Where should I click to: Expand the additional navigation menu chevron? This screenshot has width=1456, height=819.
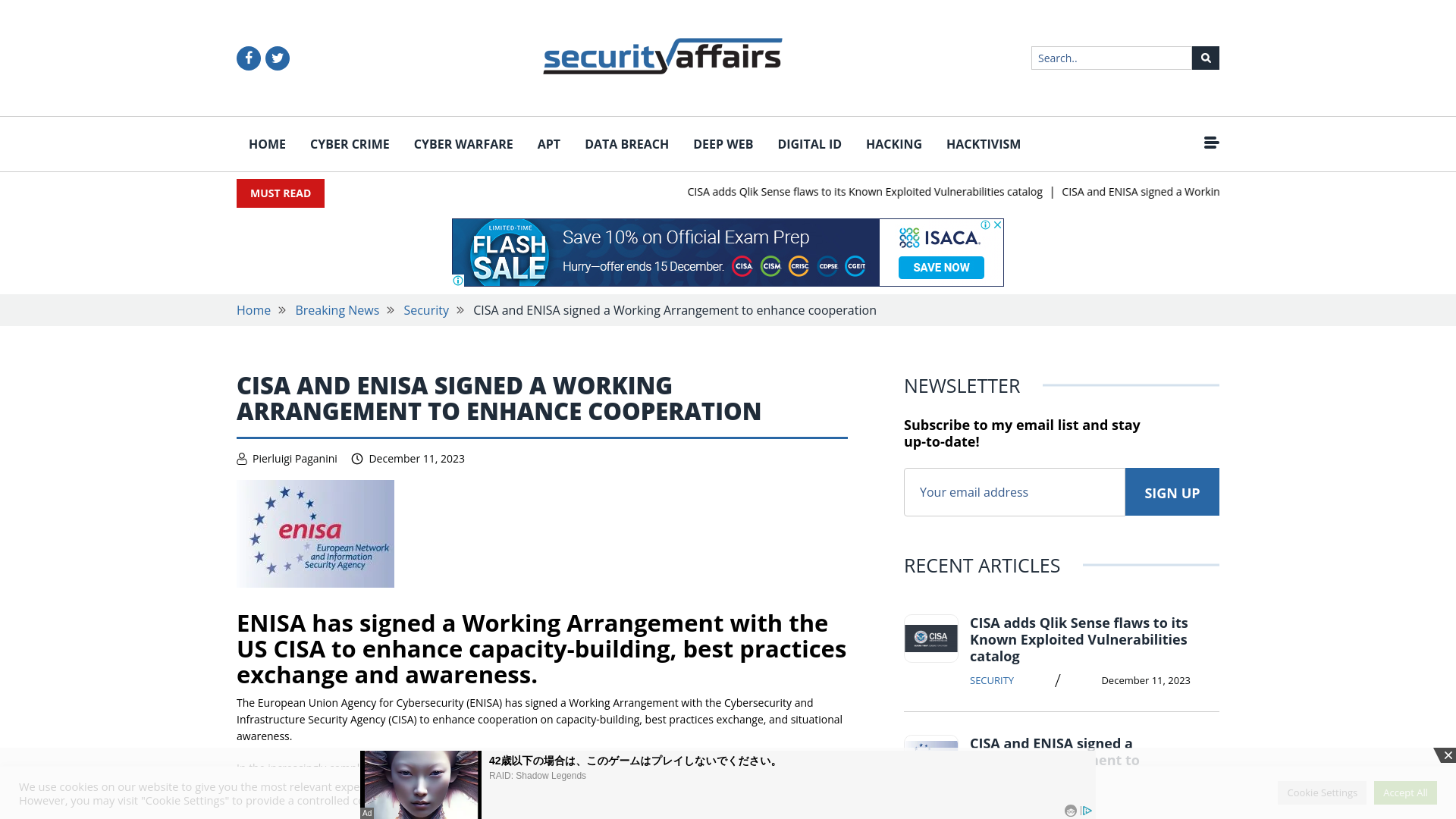click(x=1211, y=143)
